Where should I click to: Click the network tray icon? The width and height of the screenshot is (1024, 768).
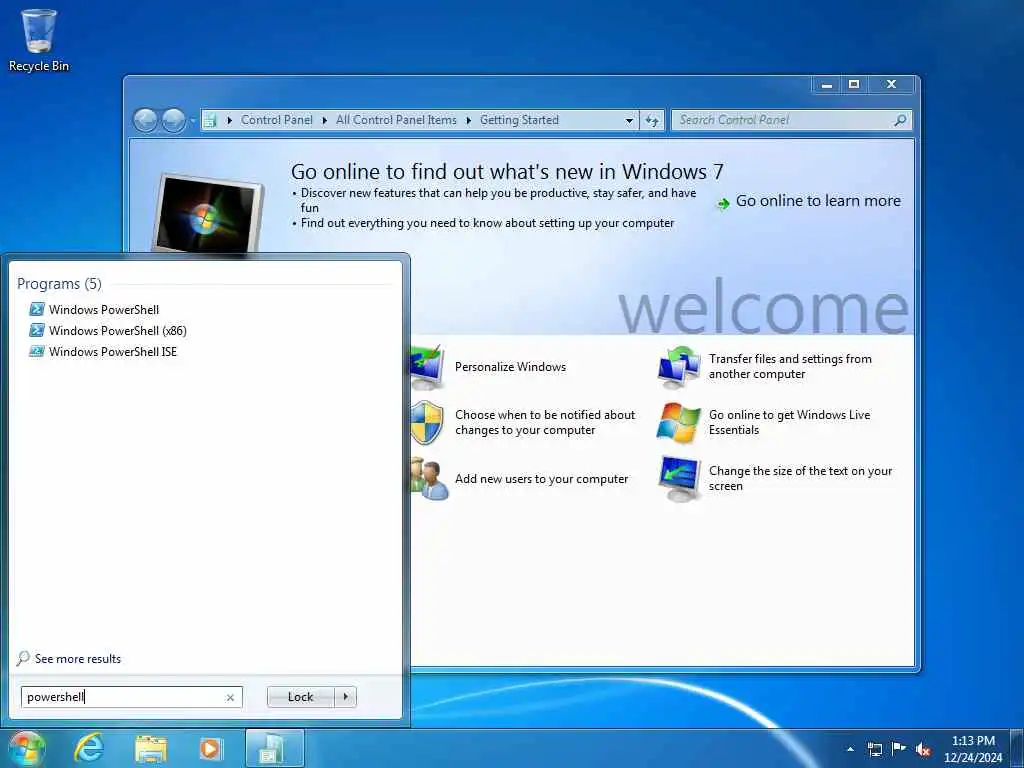[x=874, y=749]
